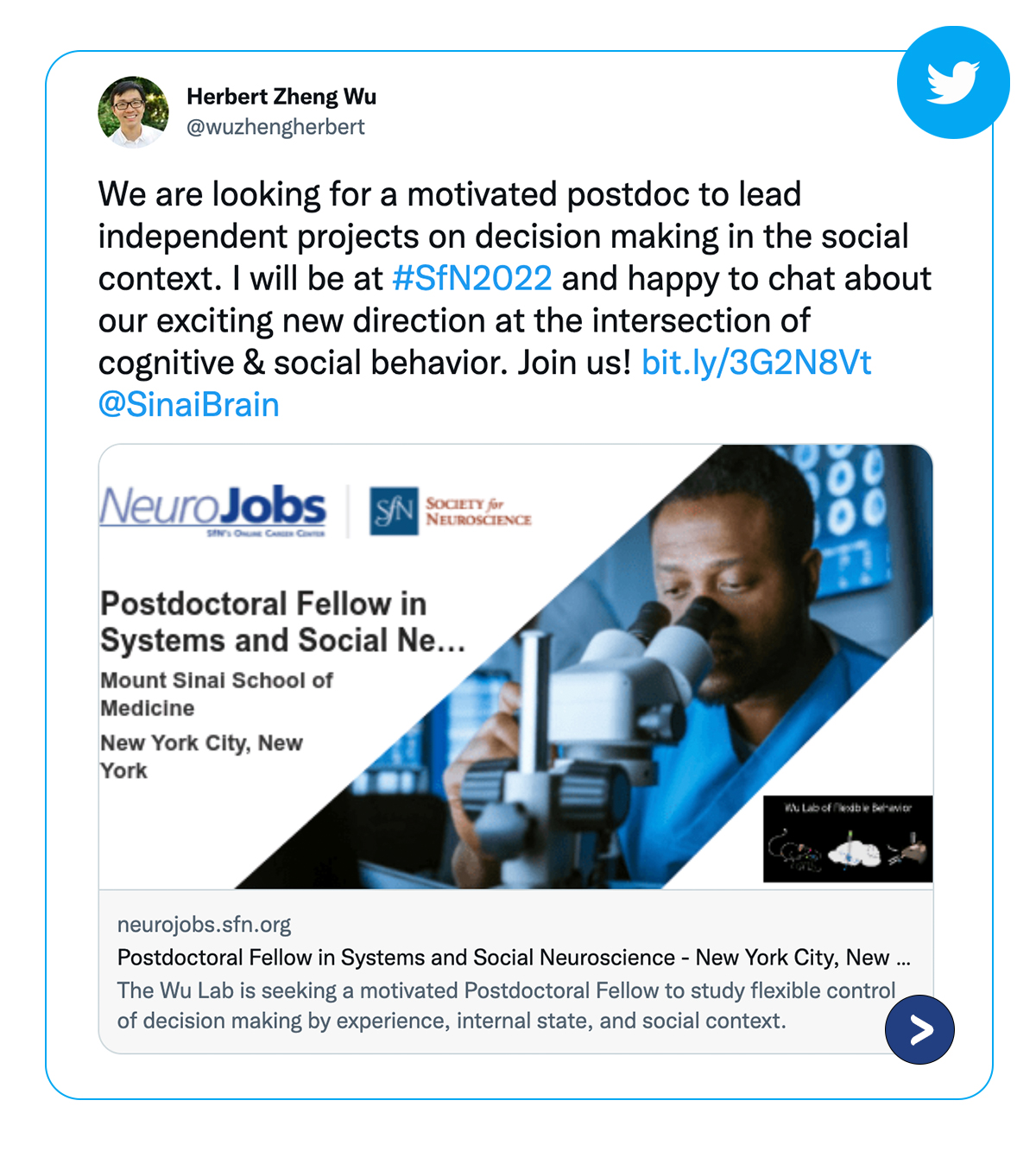Click the blue next arrow button
The width and height of the screenshot is (1036, 1151).
[x=919, y=1029]
